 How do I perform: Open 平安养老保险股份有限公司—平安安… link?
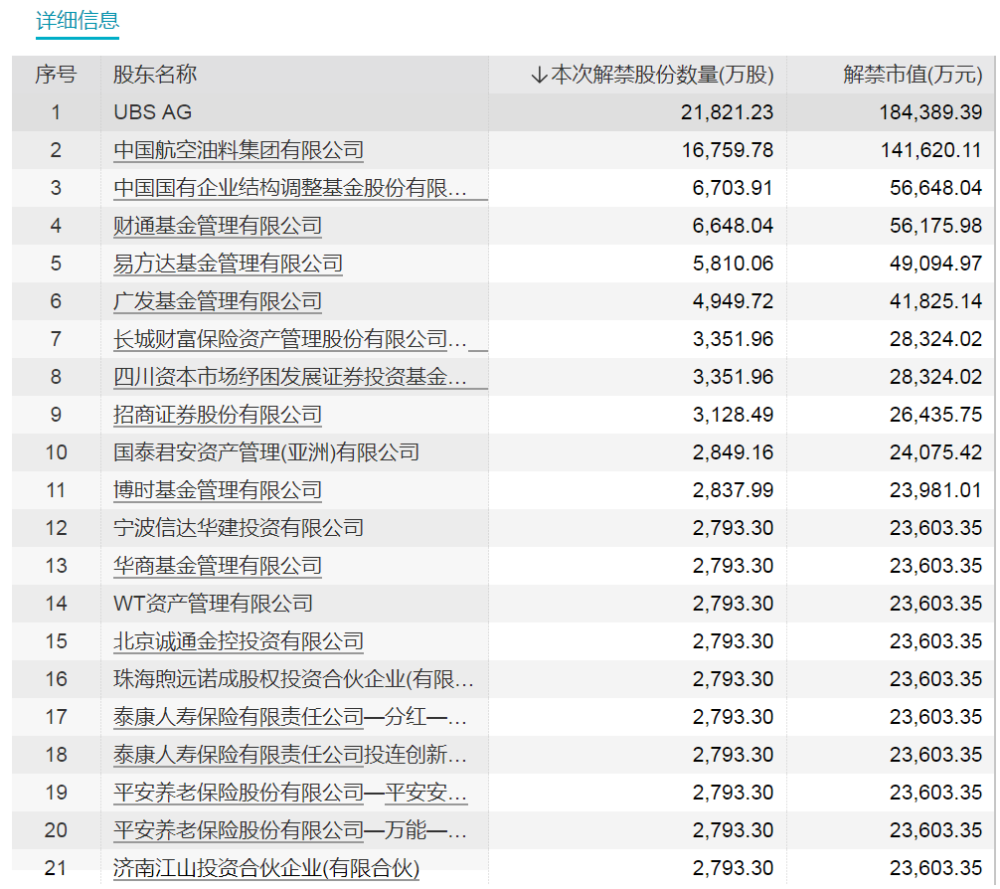pos(290,793)
